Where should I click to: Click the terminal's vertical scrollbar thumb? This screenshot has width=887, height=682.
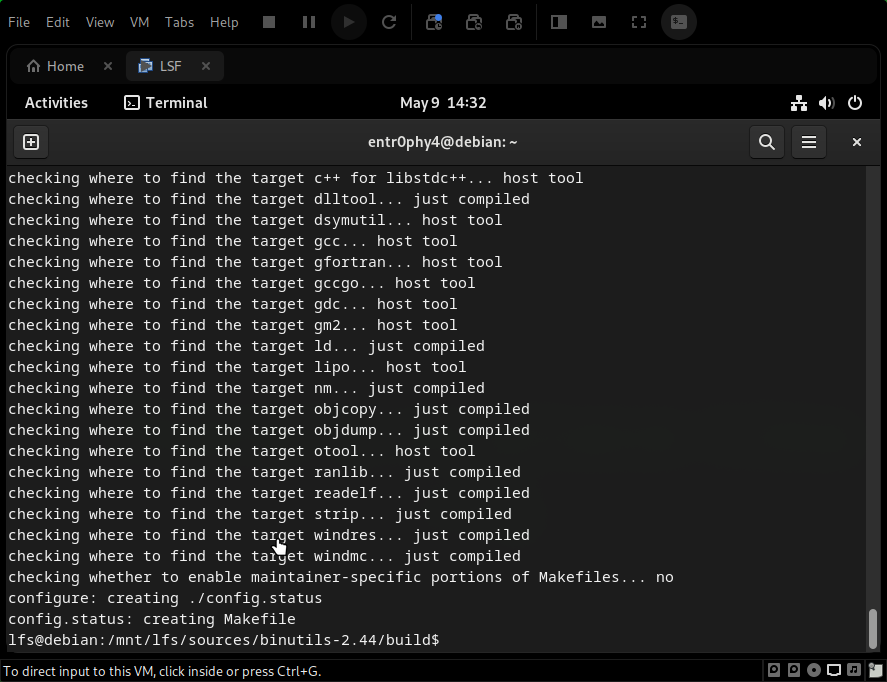tap(875, 628)
